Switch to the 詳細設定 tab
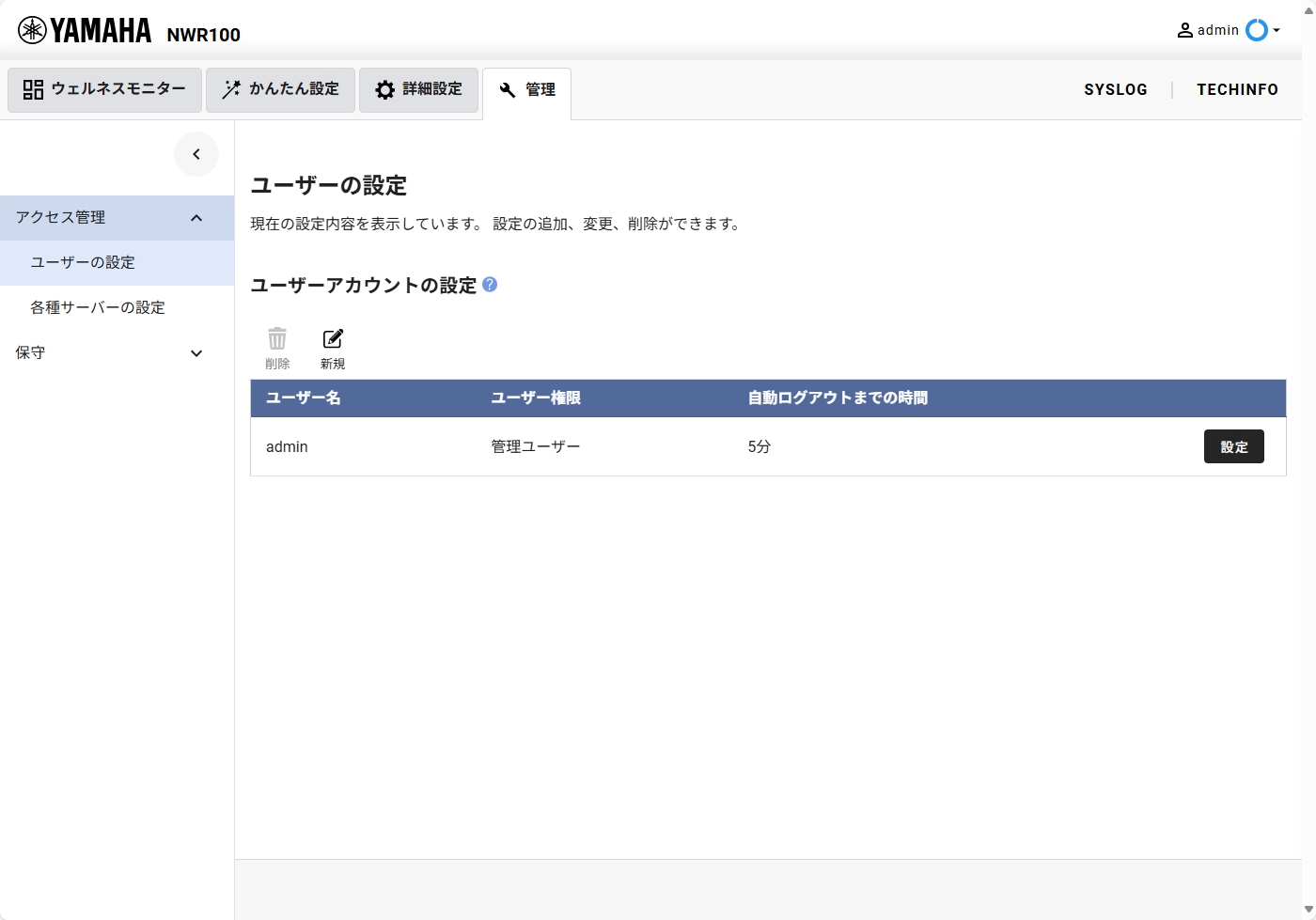 [418, 88]
